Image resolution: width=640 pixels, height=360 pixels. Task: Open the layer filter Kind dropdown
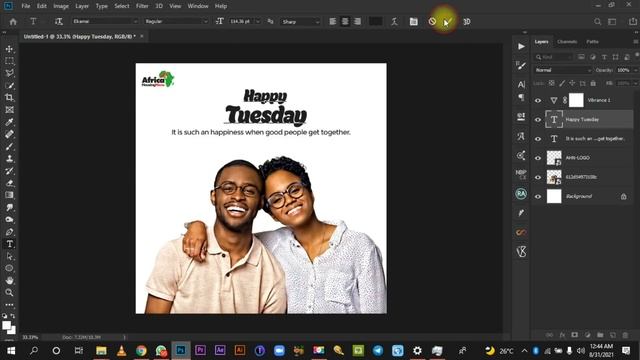click(553, 57)
